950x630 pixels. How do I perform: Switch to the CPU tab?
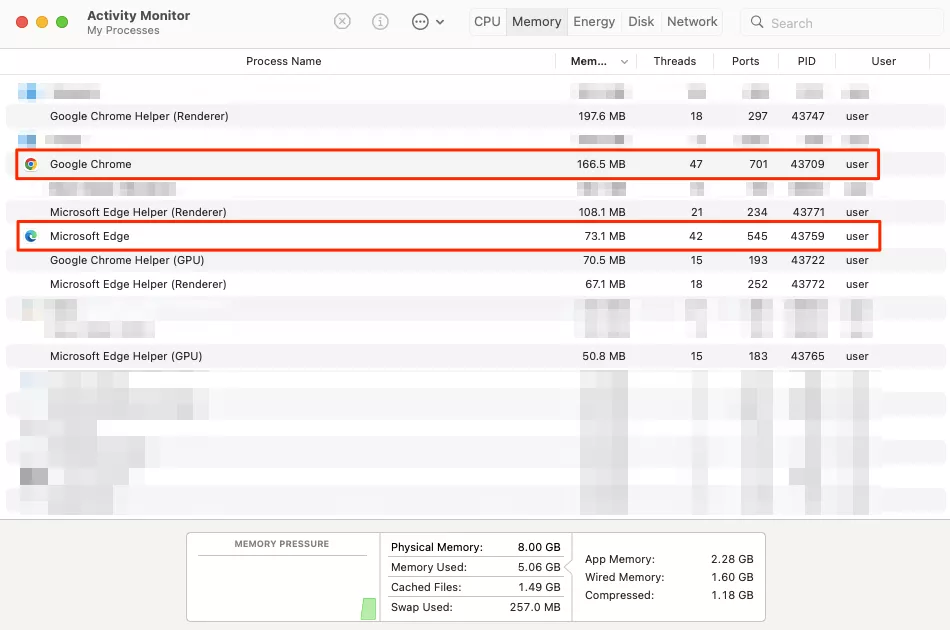click(487, 21)
